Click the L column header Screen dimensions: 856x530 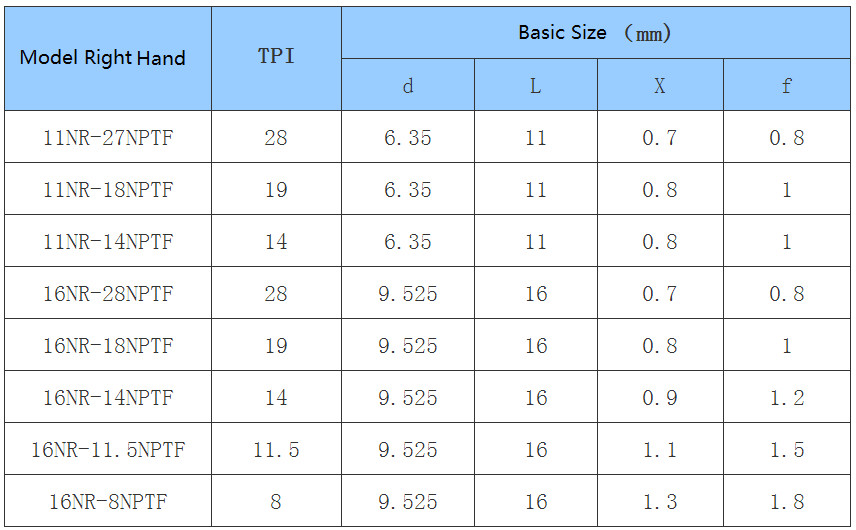[x=536, y=85]
